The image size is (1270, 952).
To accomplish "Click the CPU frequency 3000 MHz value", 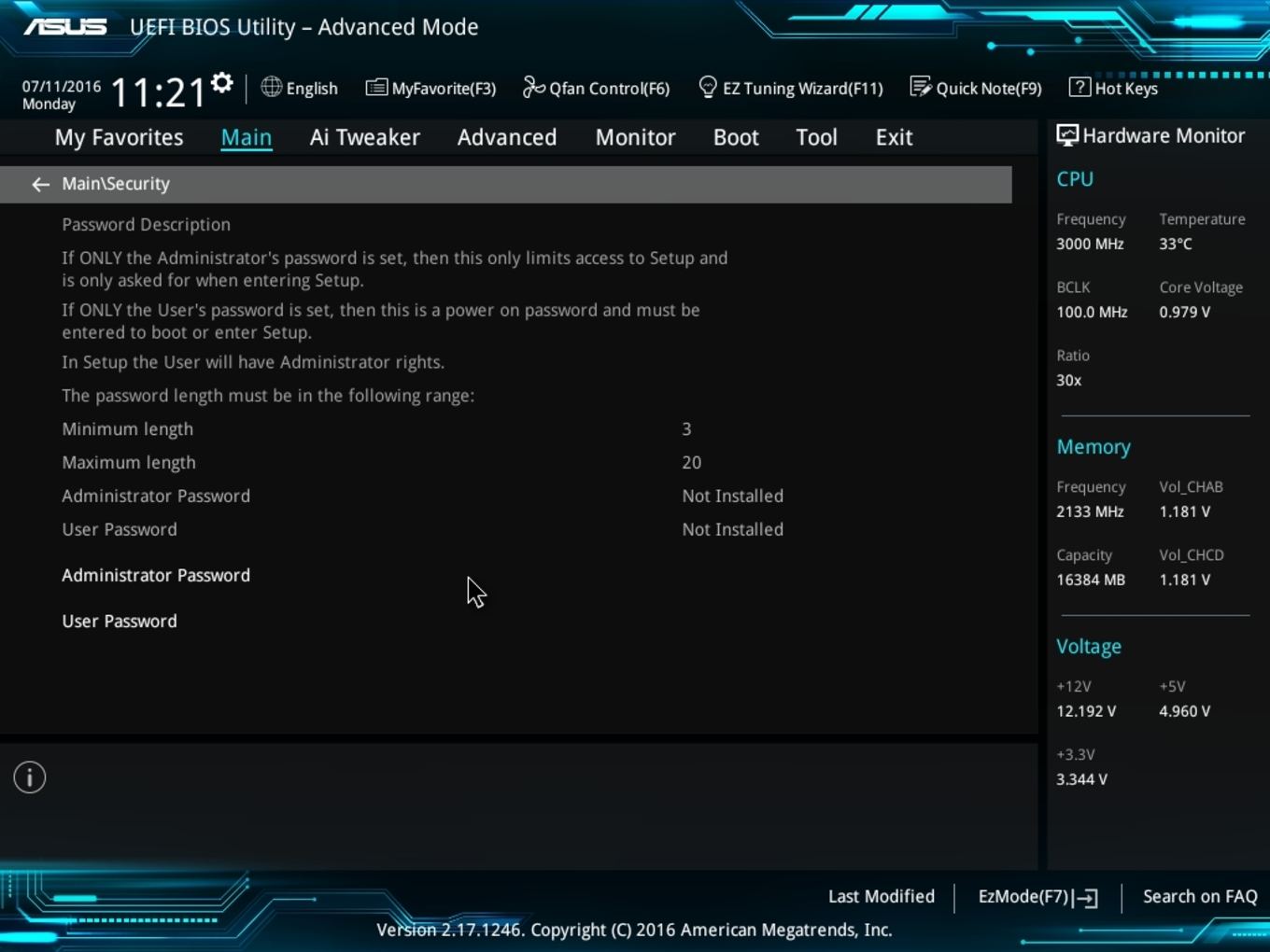I will point(1090,244).
